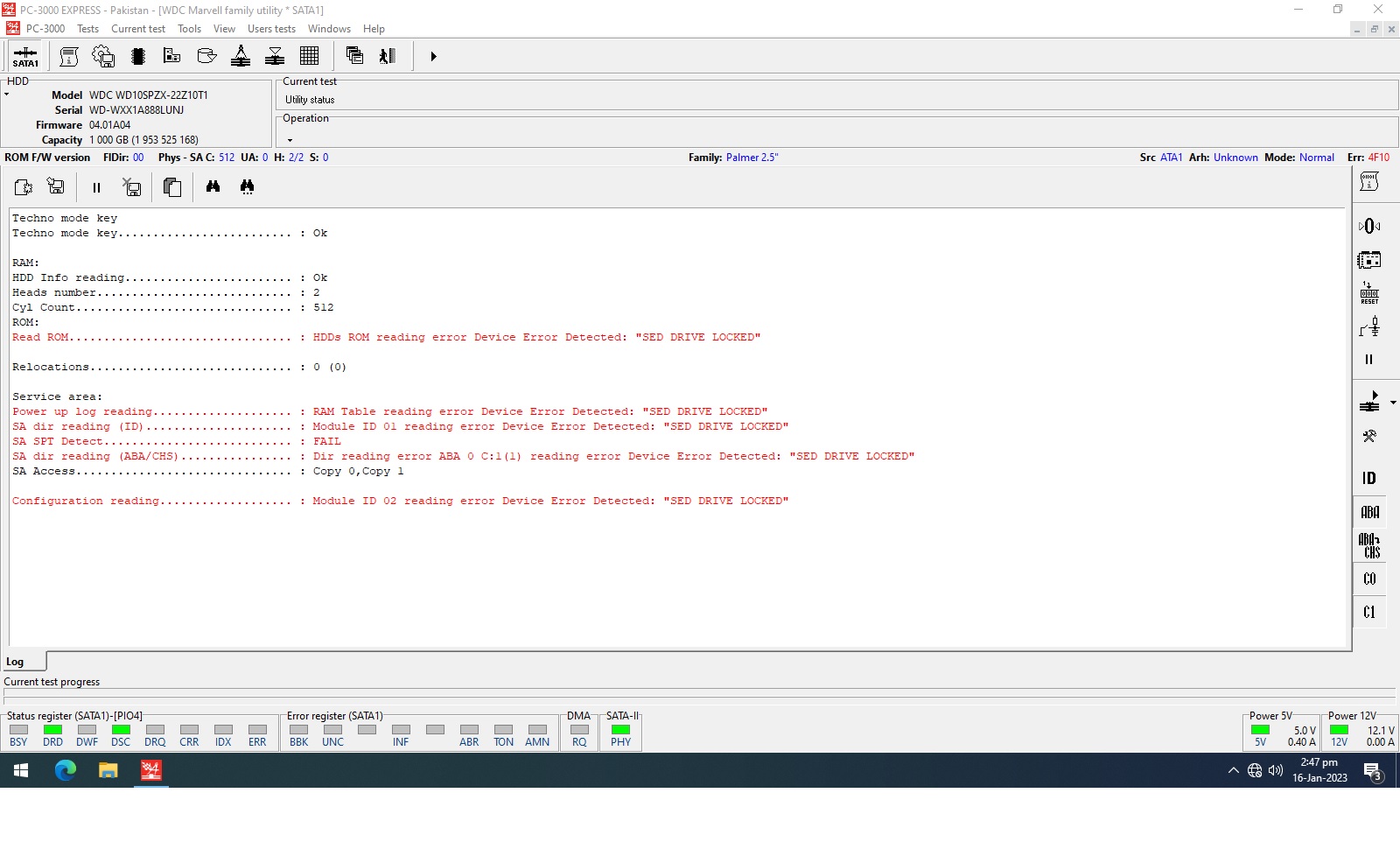Click the ABA button in right sidebar
The height and width of the screenshot is (849, 1400).
point(1369,512)
